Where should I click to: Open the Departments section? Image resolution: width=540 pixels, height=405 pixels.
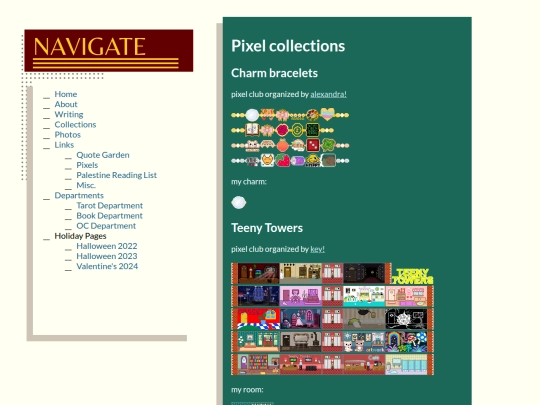point(79,195)
